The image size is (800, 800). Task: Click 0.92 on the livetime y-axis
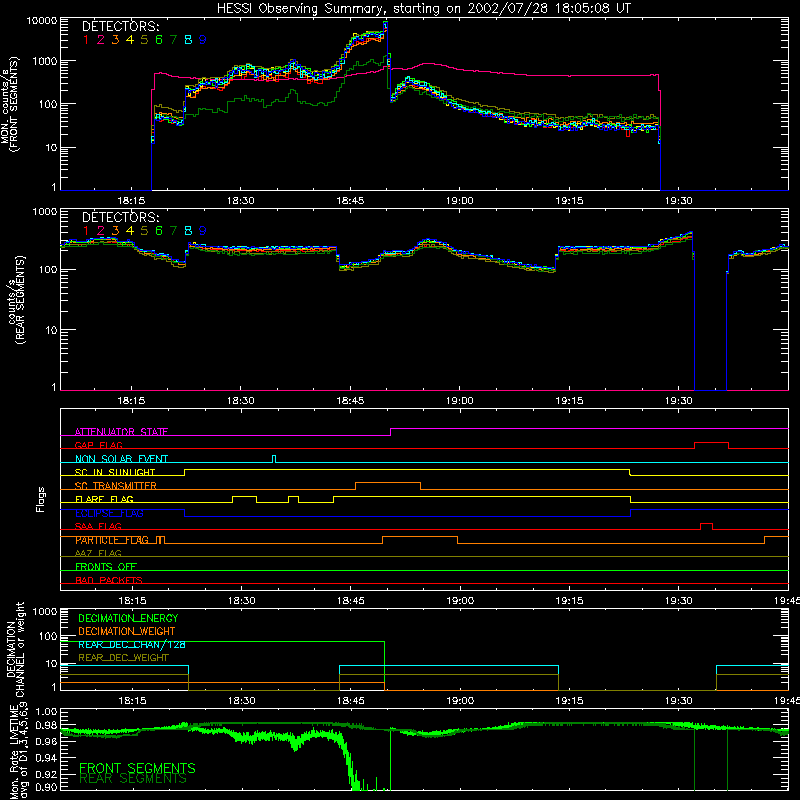click(46, 773)
